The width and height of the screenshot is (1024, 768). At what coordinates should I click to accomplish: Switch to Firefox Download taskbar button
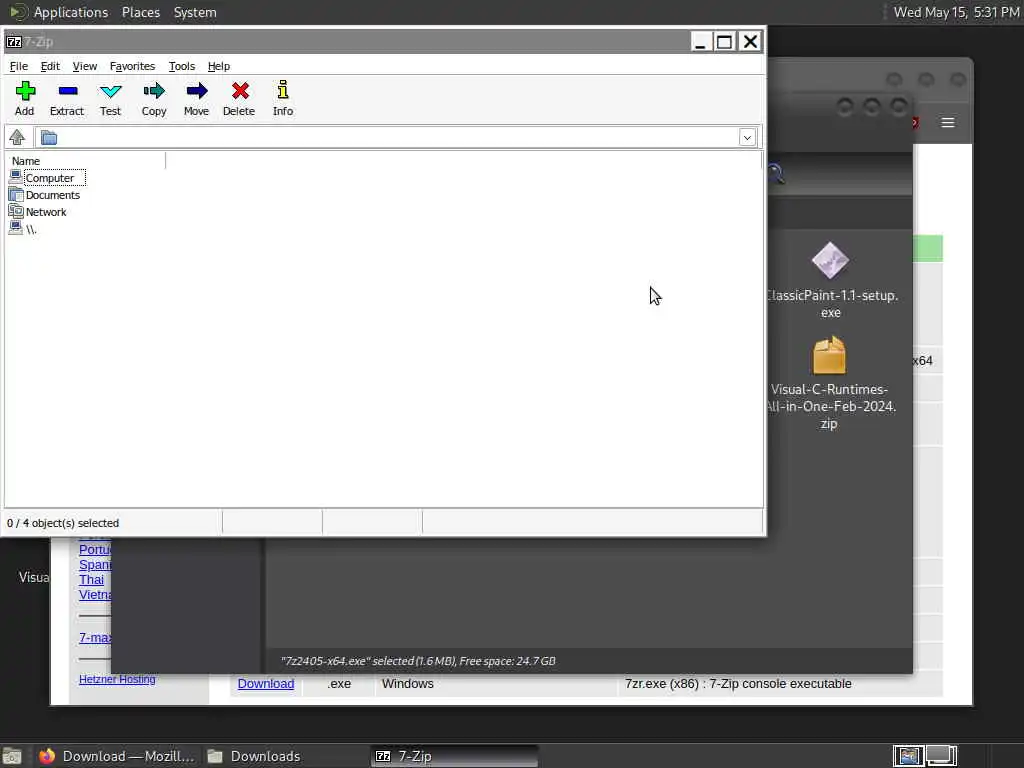pos(117,756)
